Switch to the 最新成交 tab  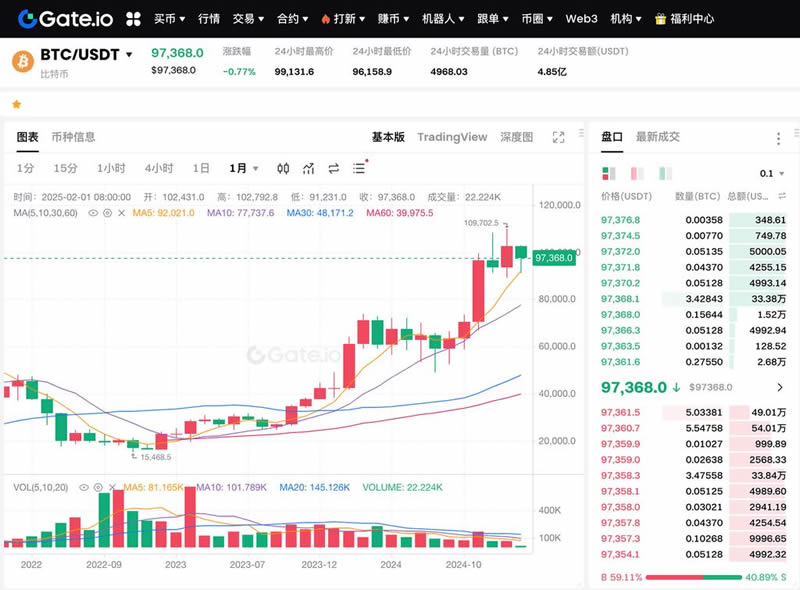click(658, 137)
